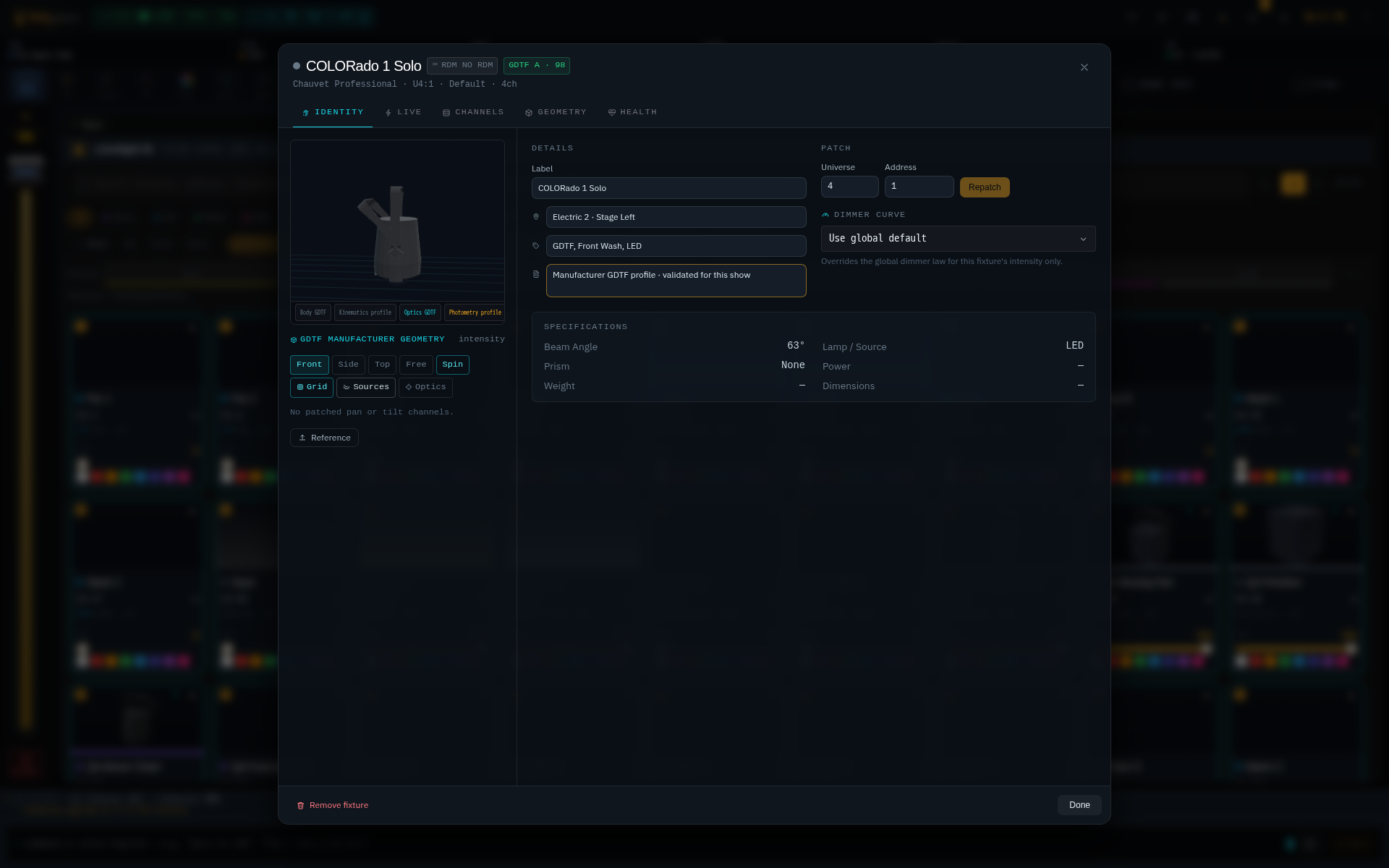Select the Top view
Image resolution: width=1389 pixels, height=868 pixels.
[x=383, y=365]
